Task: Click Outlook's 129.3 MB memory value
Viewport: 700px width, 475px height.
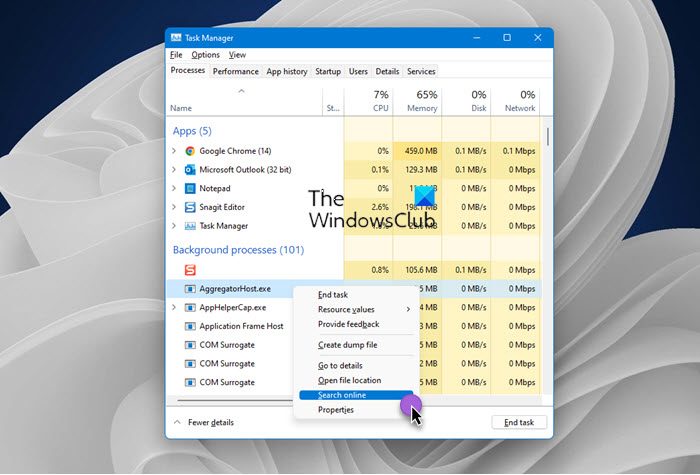Action: click(x=421, y=170)
